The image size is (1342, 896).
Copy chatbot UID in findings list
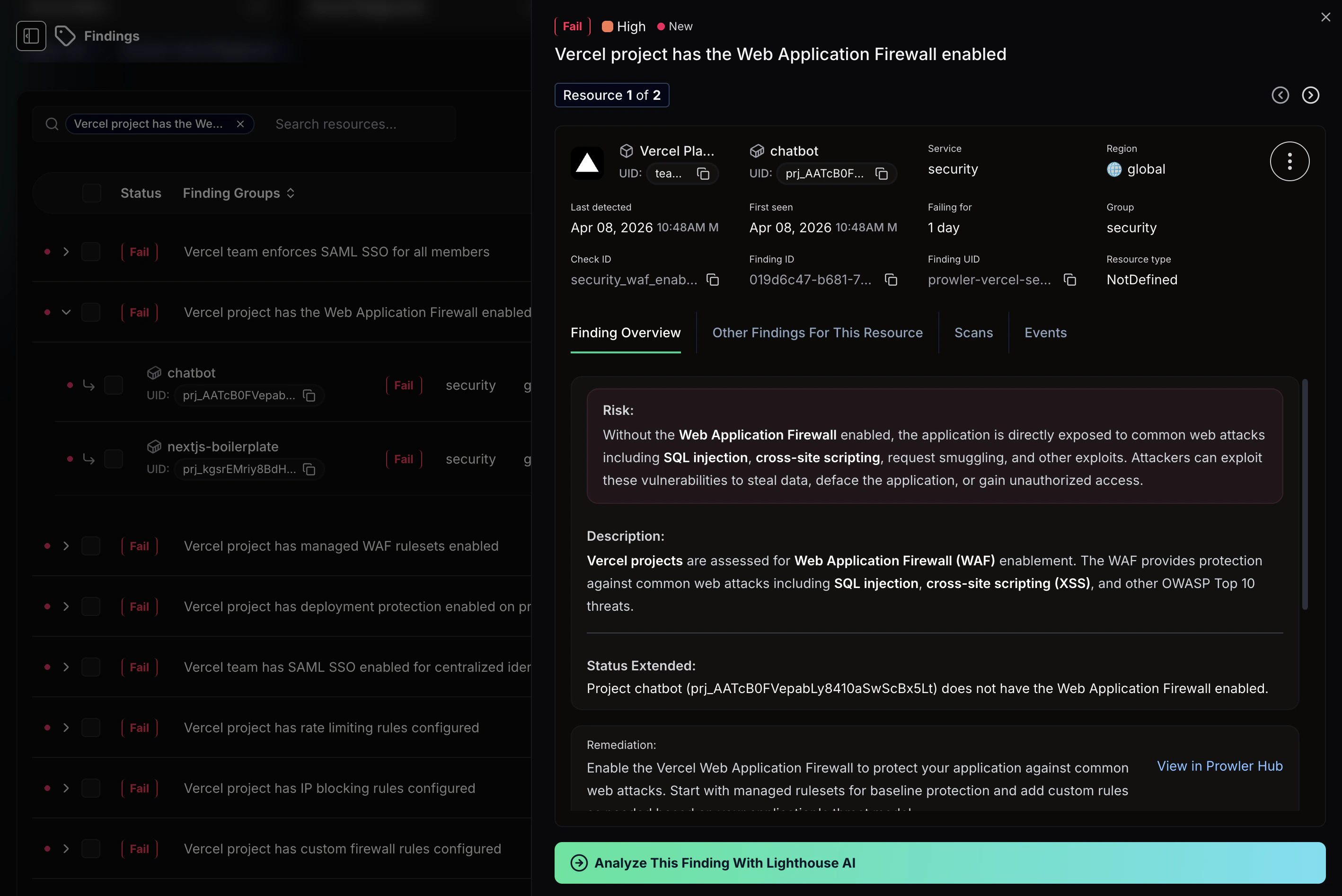click(x=309, y=395)
